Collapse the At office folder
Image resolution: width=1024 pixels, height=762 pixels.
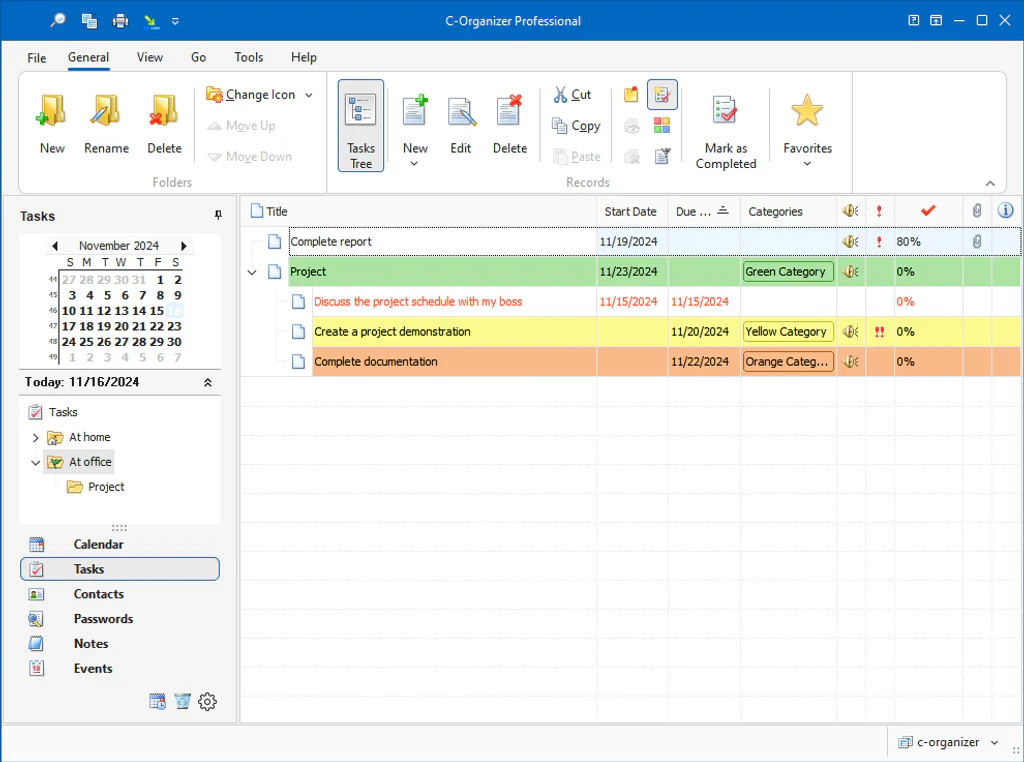tap(36, 463)
